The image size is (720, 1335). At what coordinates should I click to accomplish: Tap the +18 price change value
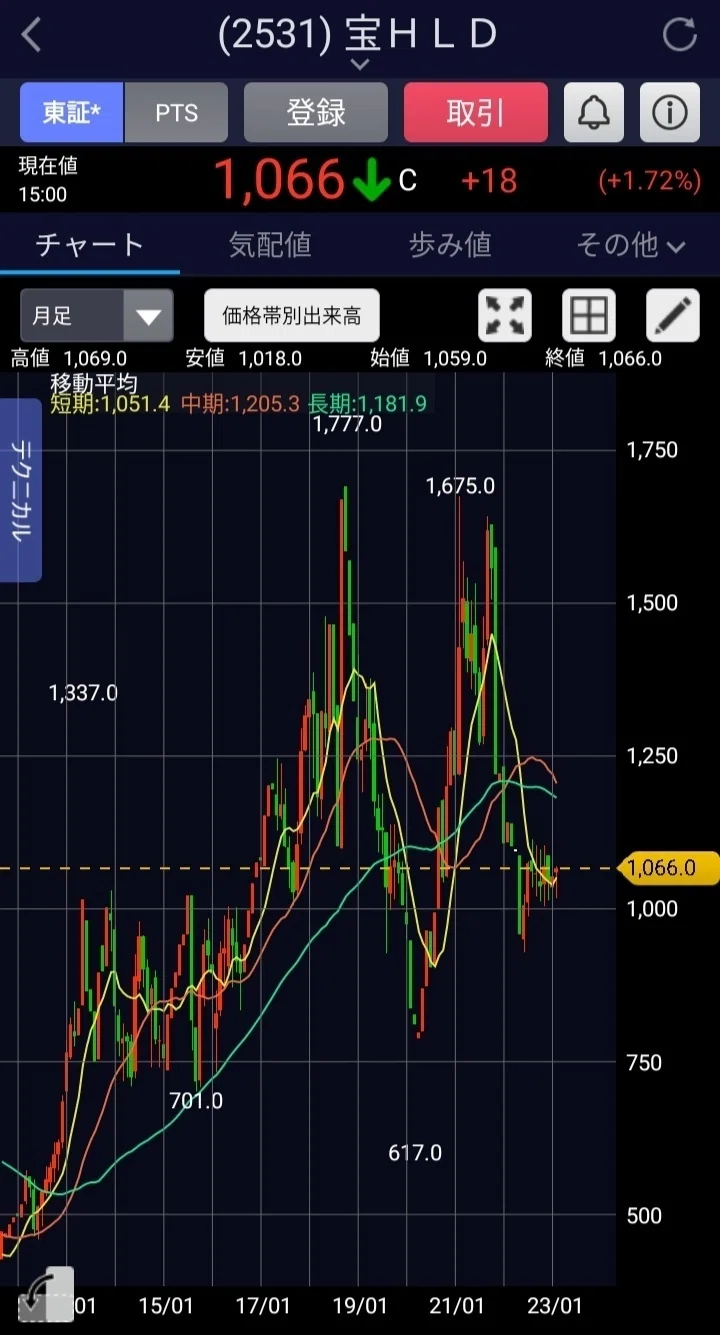(489, 180)
